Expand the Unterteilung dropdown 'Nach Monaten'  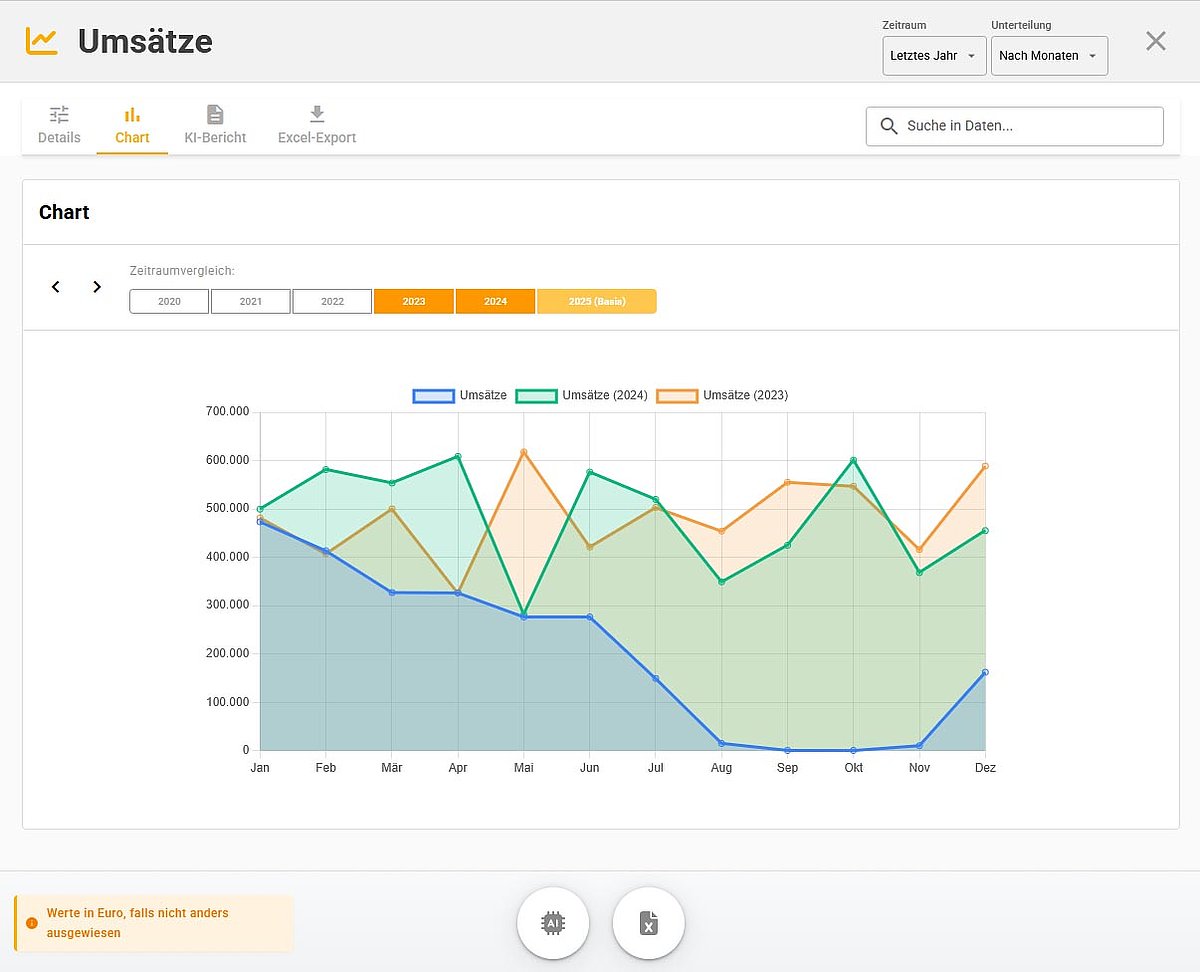(1049, 56)
